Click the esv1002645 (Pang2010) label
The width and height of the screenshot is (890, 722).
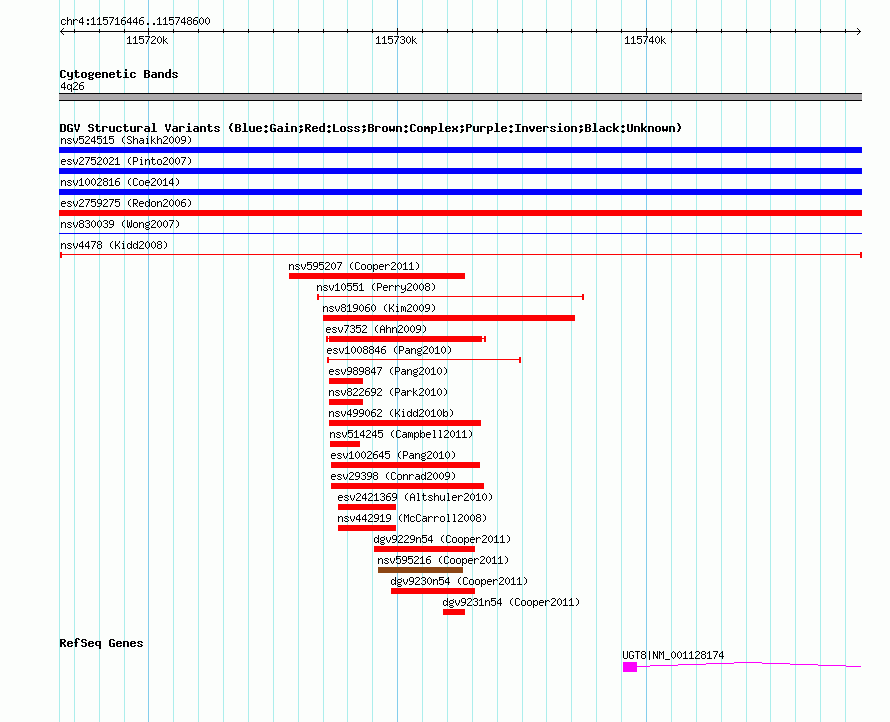393,455
